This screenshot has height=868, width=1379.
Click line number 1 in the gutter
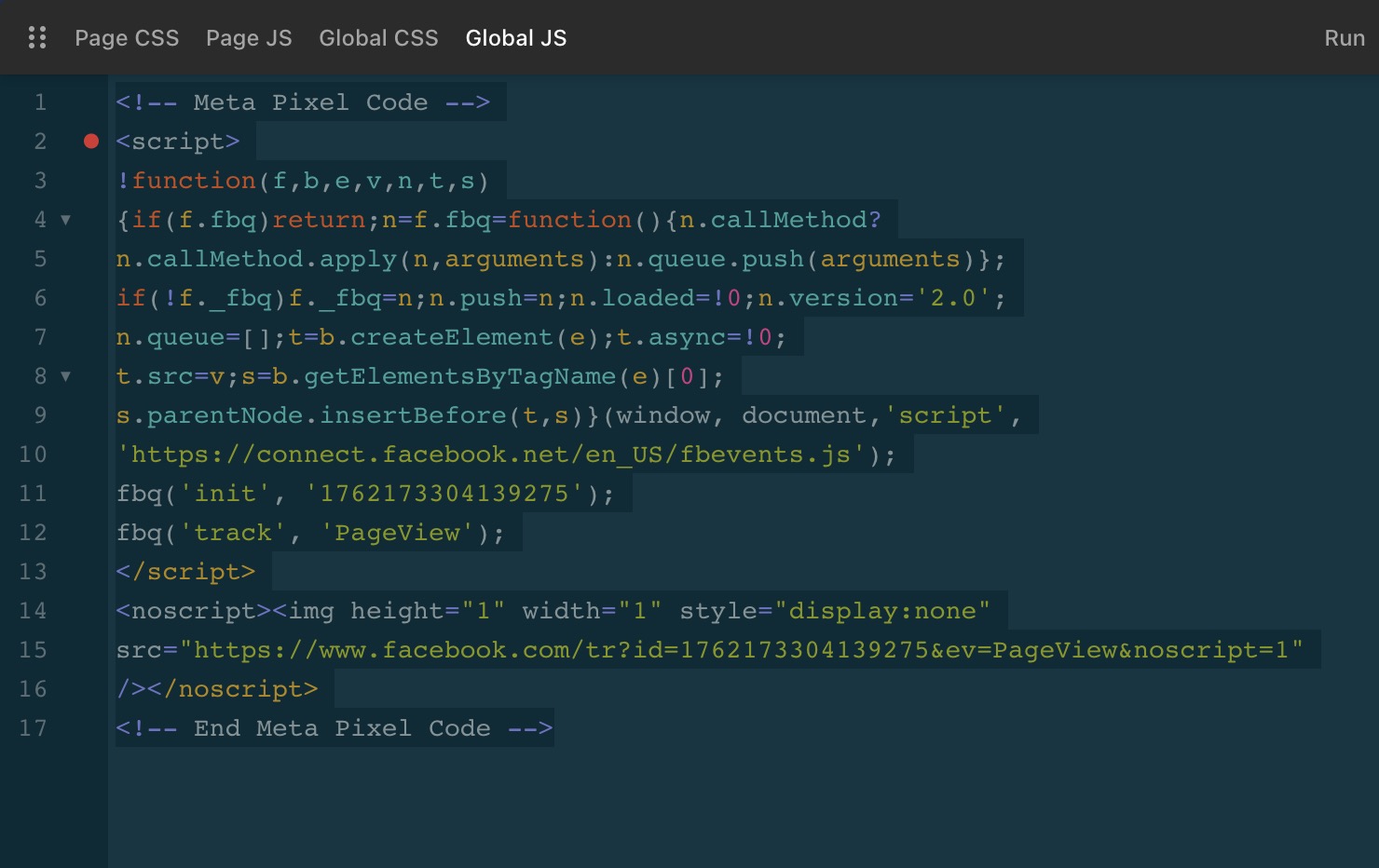tap(40, 102)
